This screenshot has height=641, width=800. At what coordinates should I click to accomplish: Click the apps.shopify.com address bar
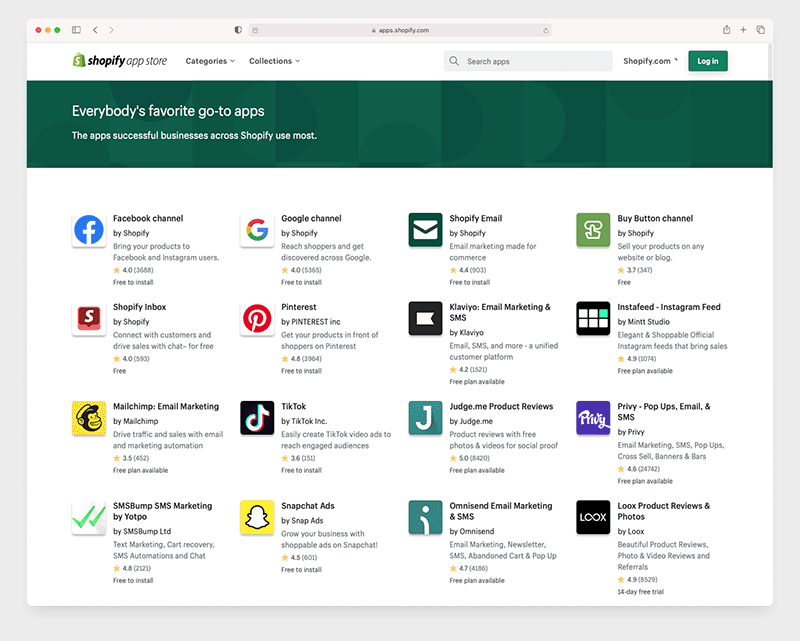400,30
